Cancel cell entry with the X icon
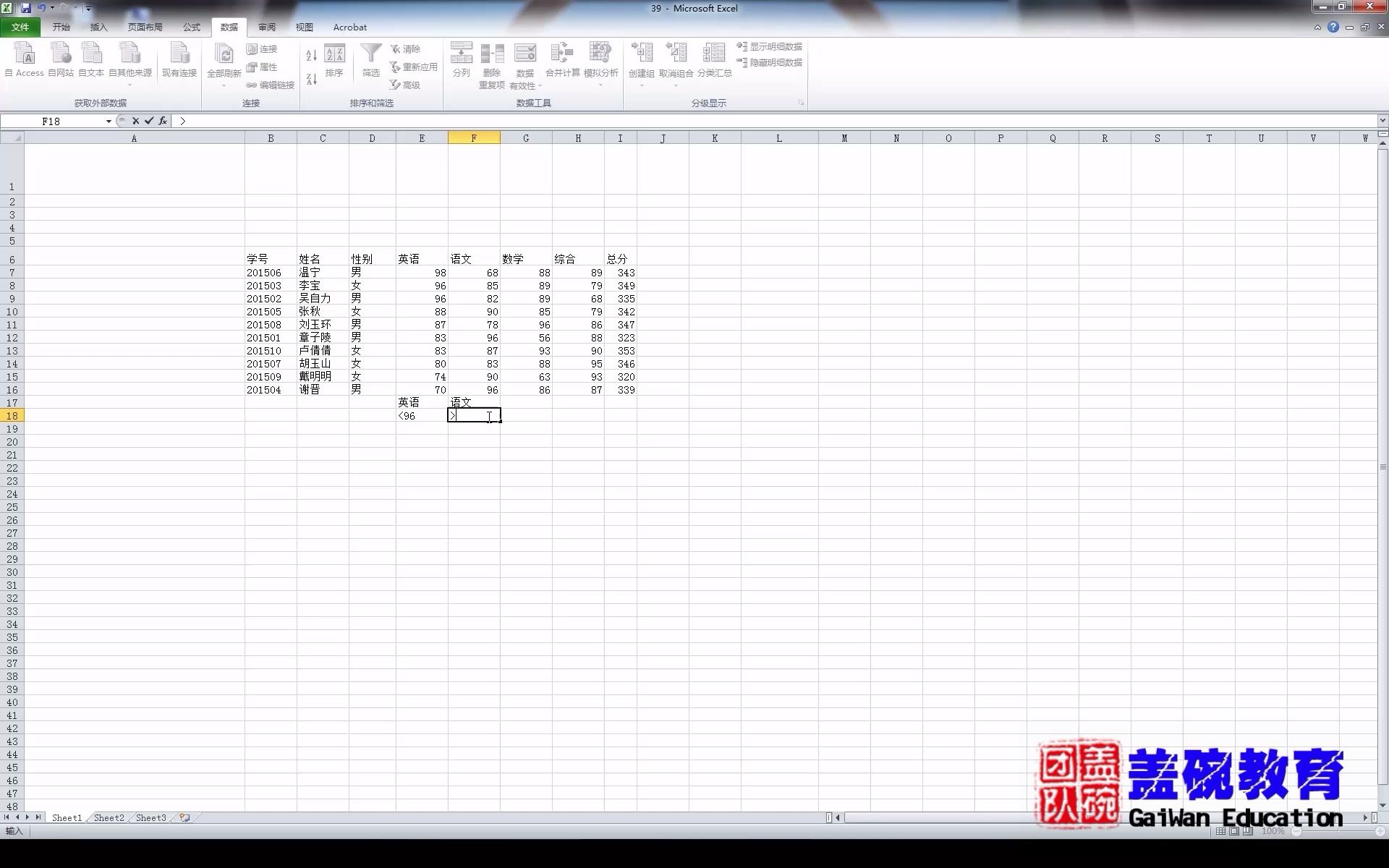Image resolution: width=1389 pixels, height=868 pixels. click(136, 121)
